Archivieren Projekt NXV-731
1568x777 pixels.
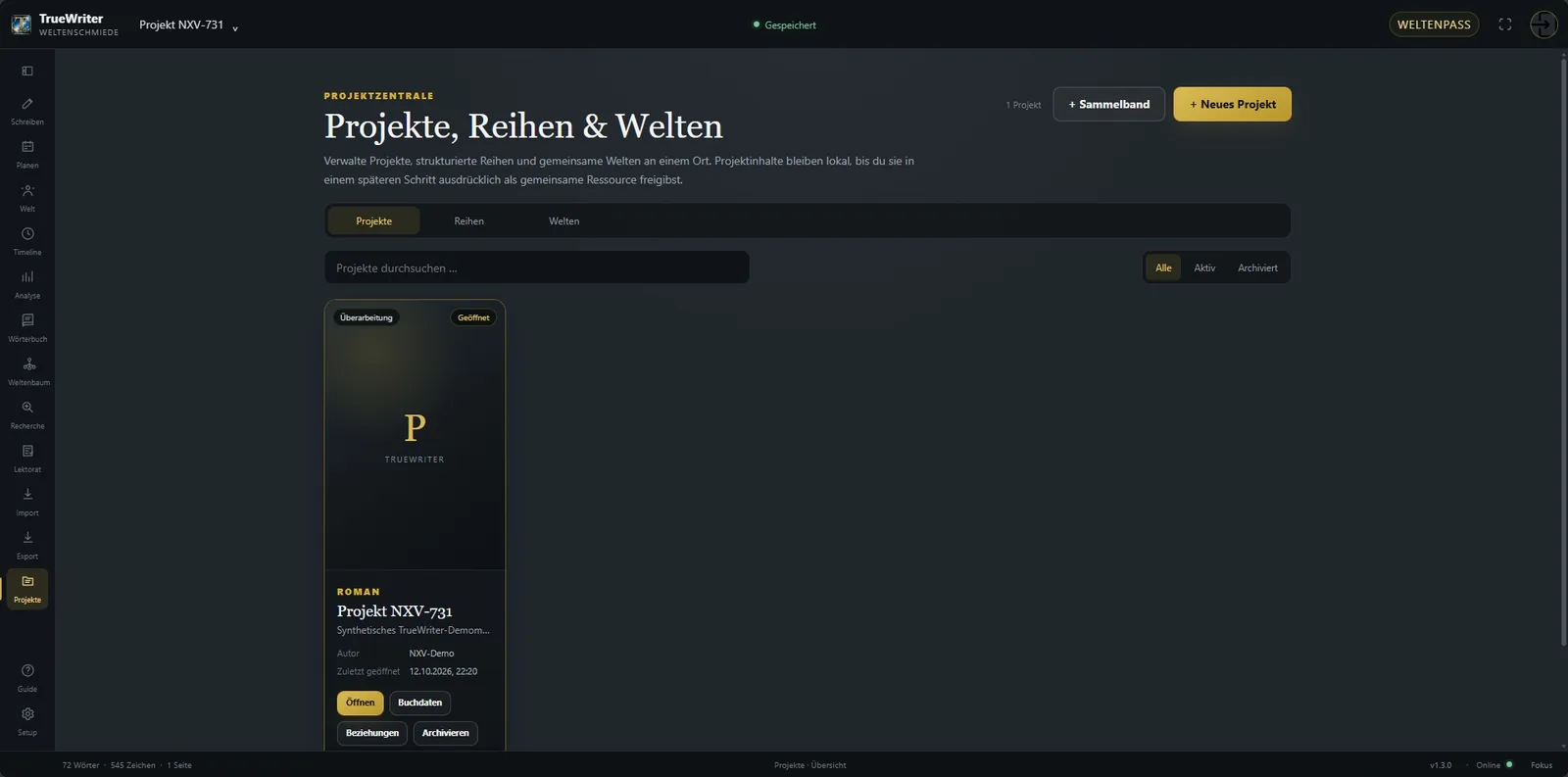445,733
